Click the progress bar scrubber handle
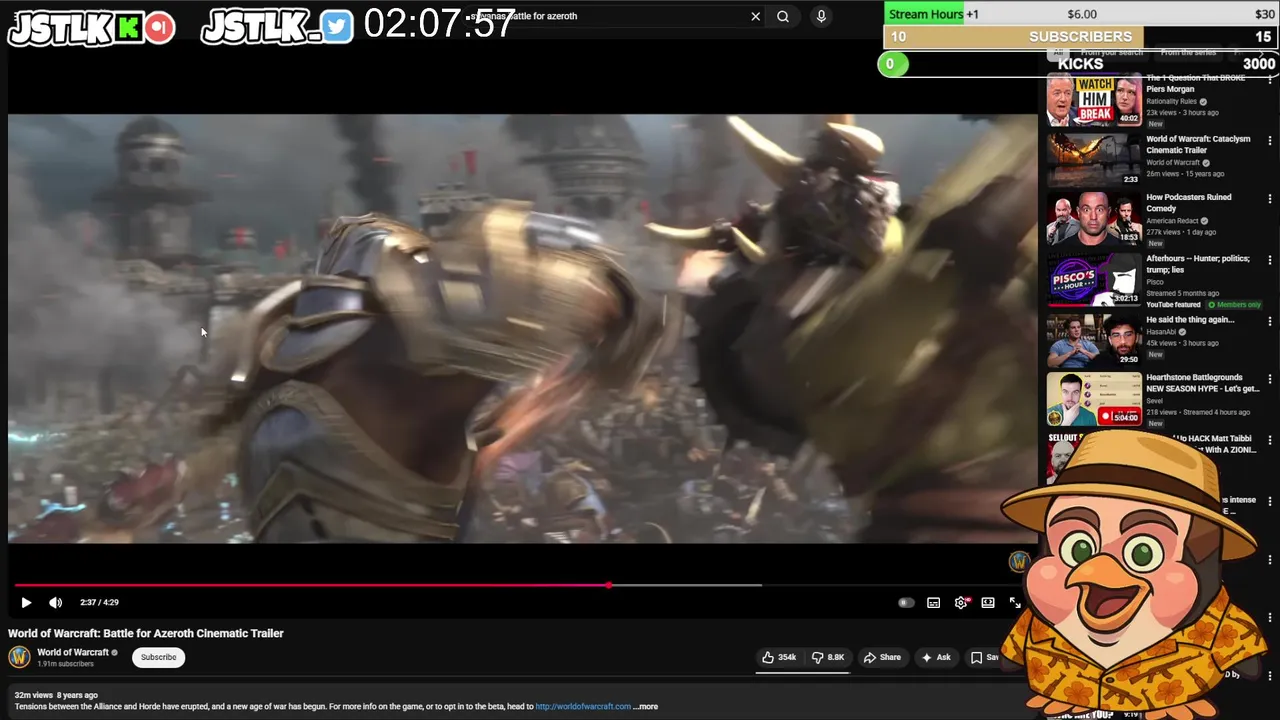 pos(608,585)
